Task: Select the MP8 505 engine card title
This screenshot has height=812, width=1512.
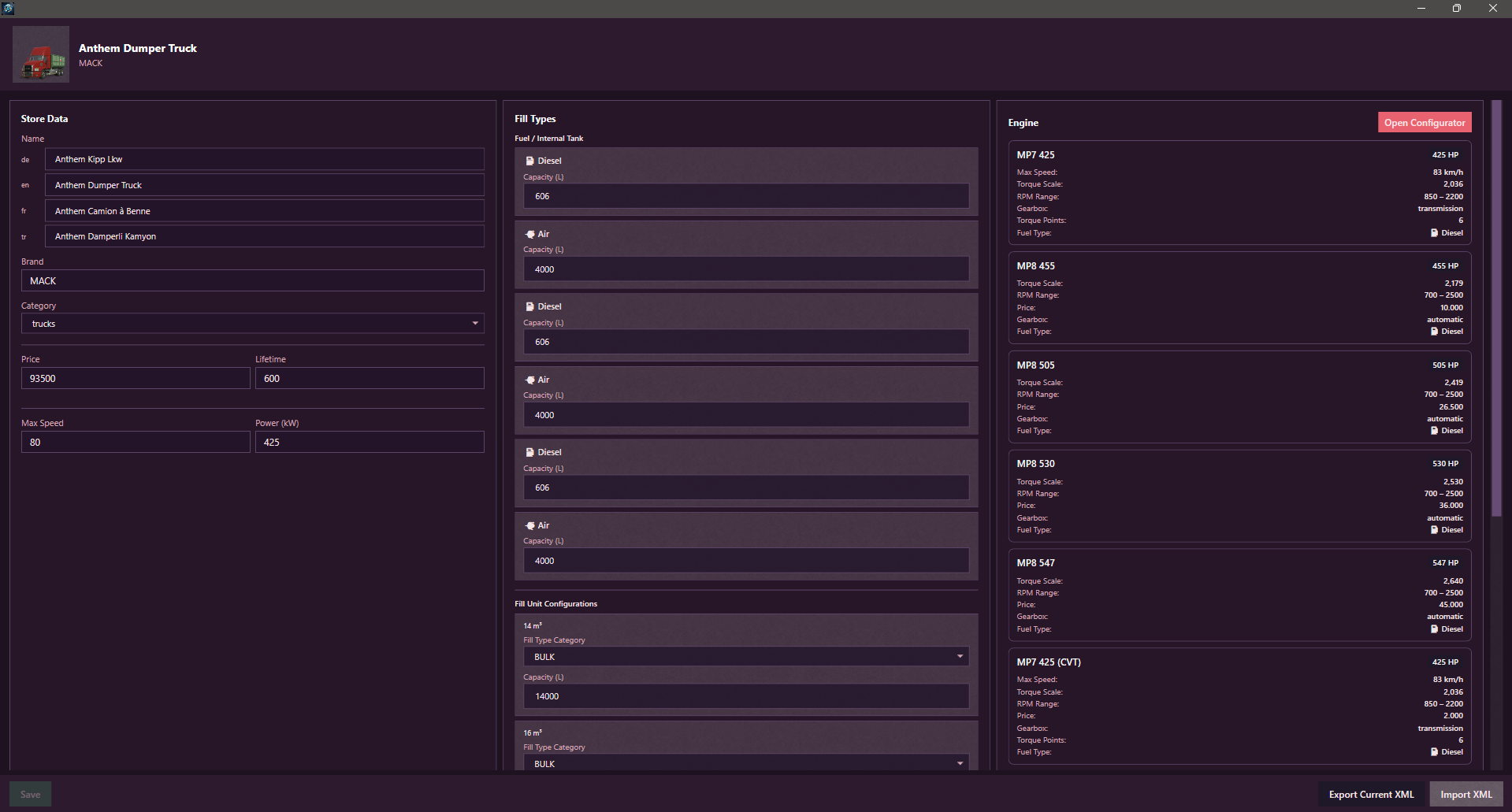Action: pos(1035,365)
